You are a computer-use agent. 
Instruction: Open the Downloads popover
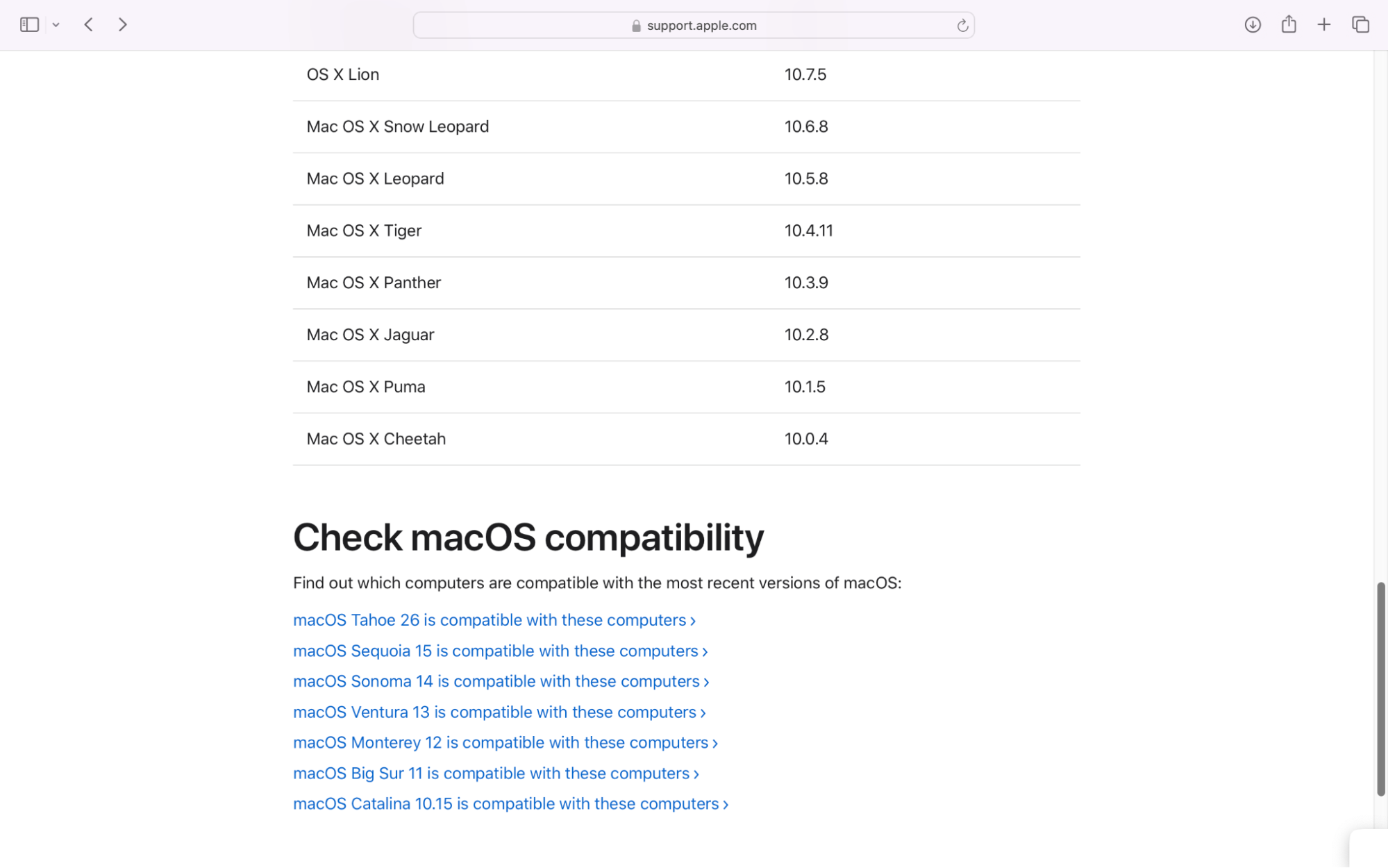(x=1252, y=24)
